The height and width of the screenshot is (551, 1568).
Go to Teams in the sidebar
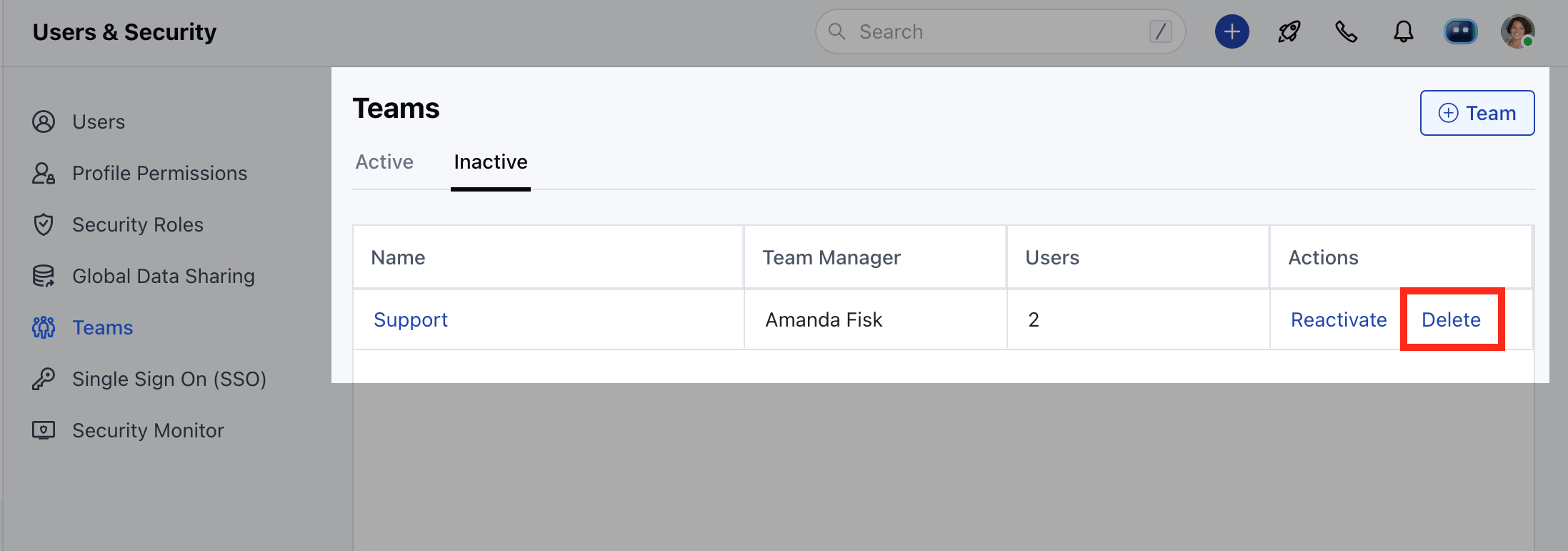103,328
